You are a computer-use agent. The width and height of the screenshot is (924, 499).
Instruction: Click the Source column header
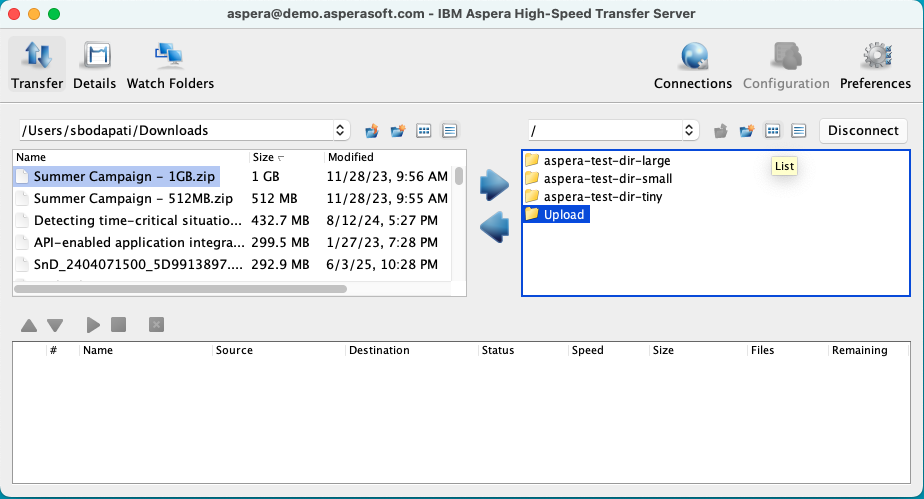[x=278, y=350]
